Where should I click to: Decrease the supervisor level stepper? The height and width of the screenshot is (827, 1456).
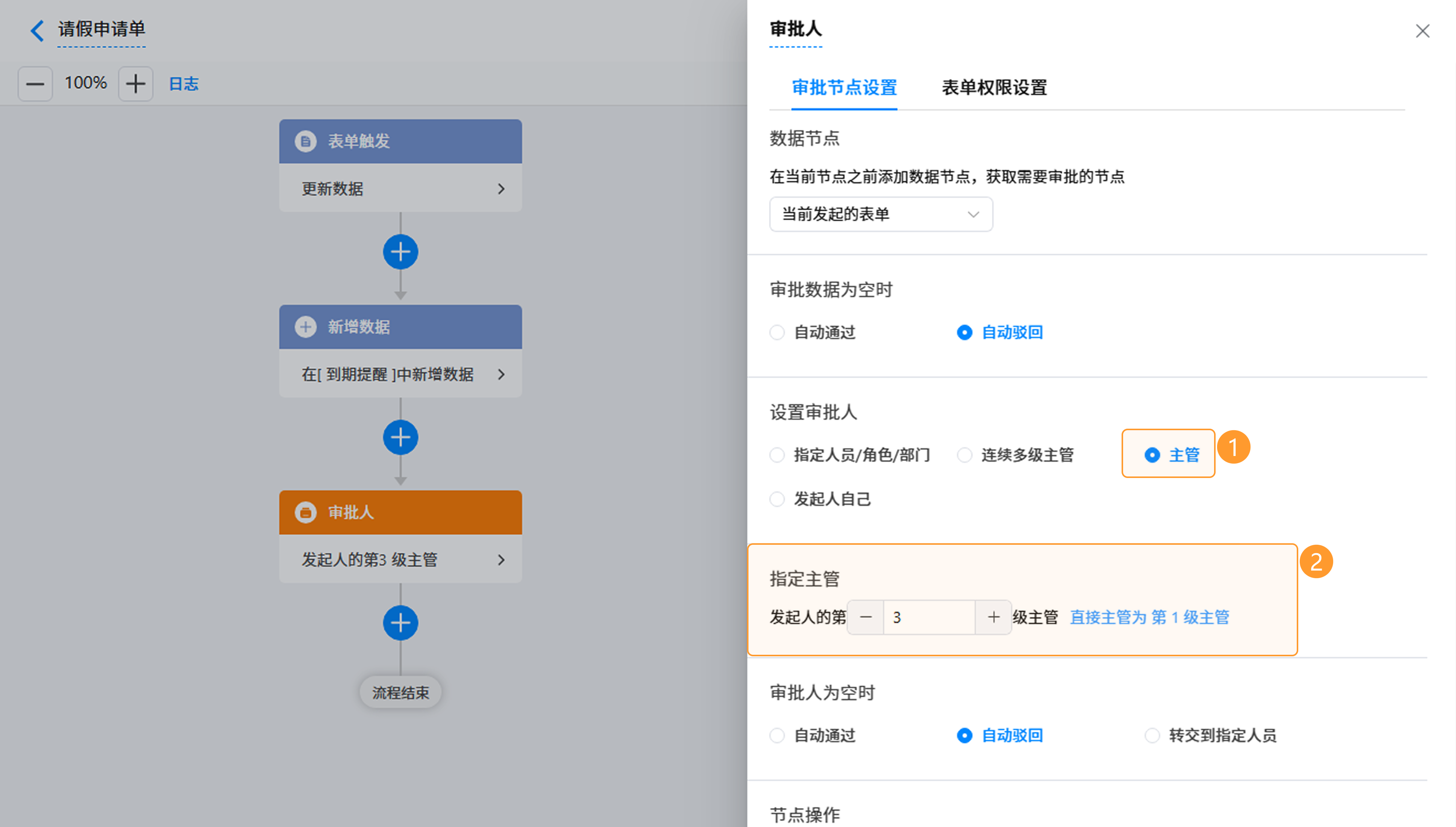click(866, 618)
